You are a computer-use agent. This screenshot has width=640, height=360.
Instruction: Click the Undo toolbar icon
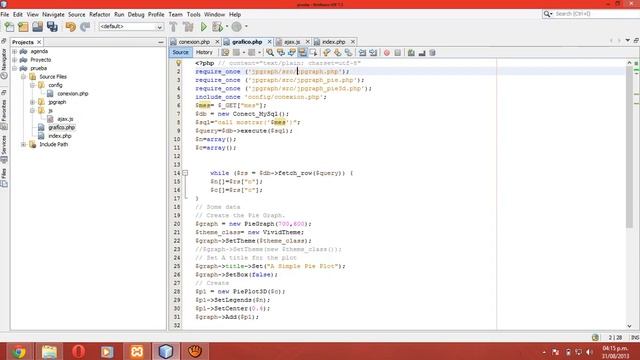[x=71, y=27]
